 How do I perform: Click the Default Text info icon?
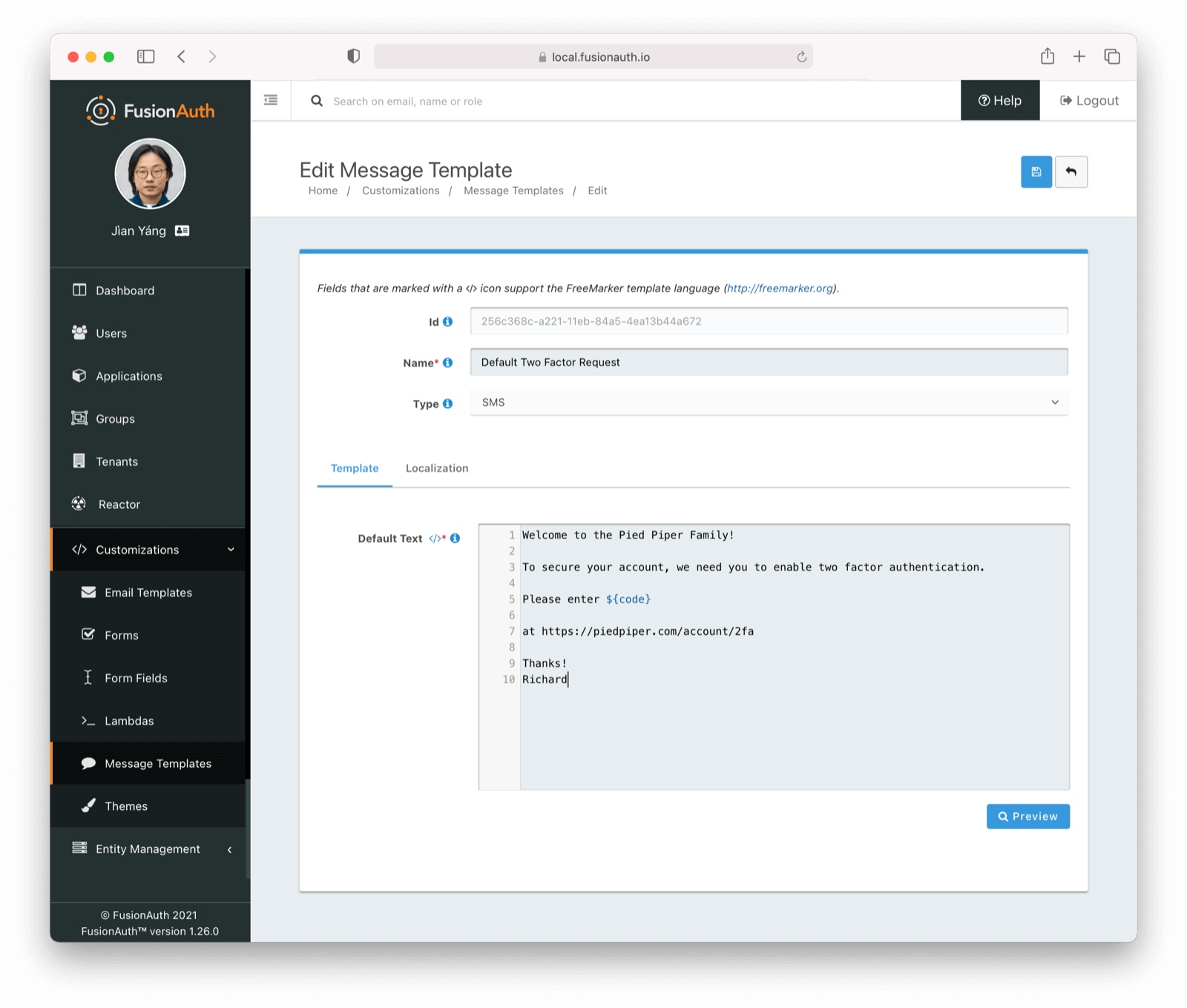point(455,538)
